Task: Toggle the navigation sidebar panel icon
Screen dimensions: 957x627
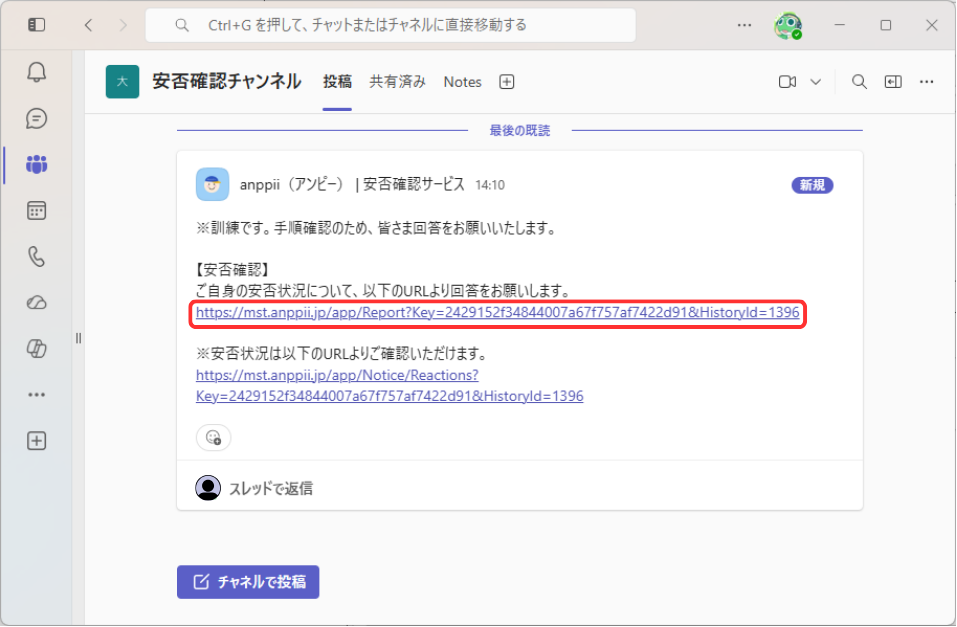Action: click(37, 25)
